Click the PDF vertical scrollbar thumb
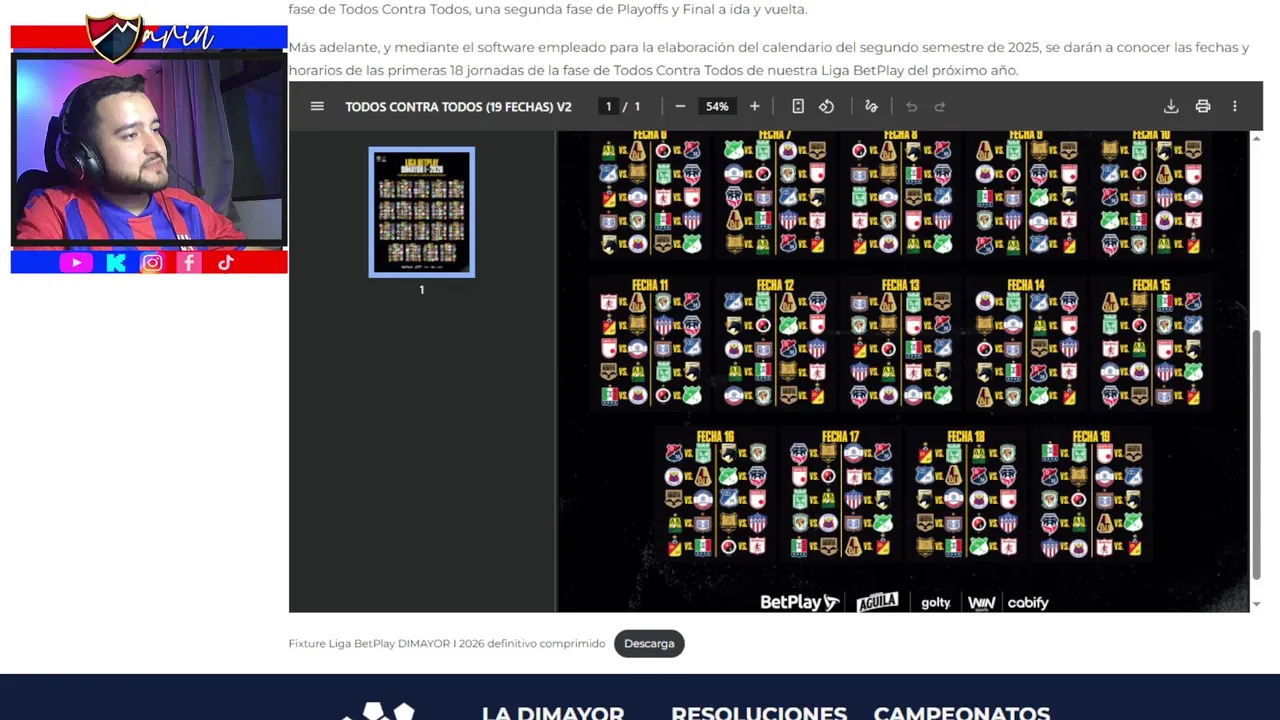The height and width of the screenshot is (720, 1280). click(1257, 454)
